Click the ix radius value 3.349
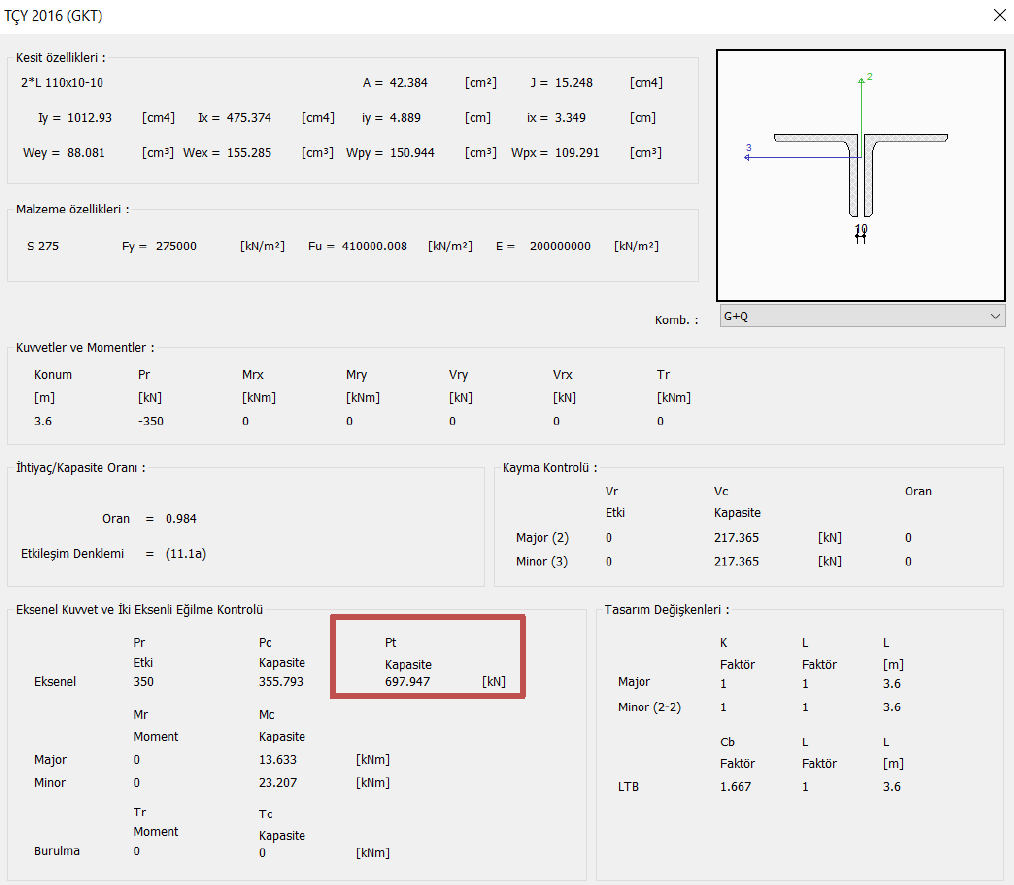The image size is (1014, 885). (570, 118)
